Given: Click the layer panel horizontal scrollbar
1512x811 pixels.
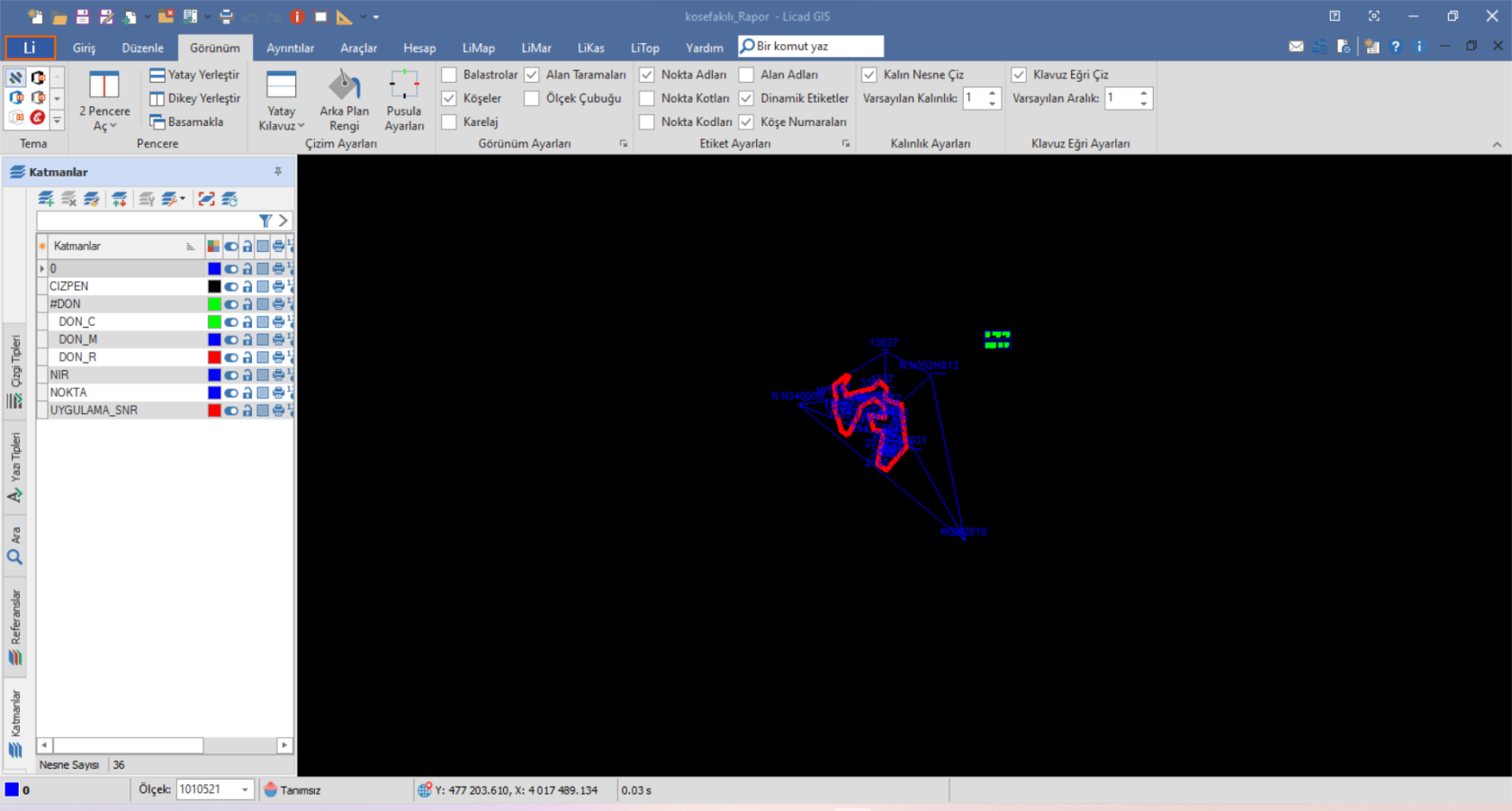Looking at the screenshot, I should coord(164,745).
